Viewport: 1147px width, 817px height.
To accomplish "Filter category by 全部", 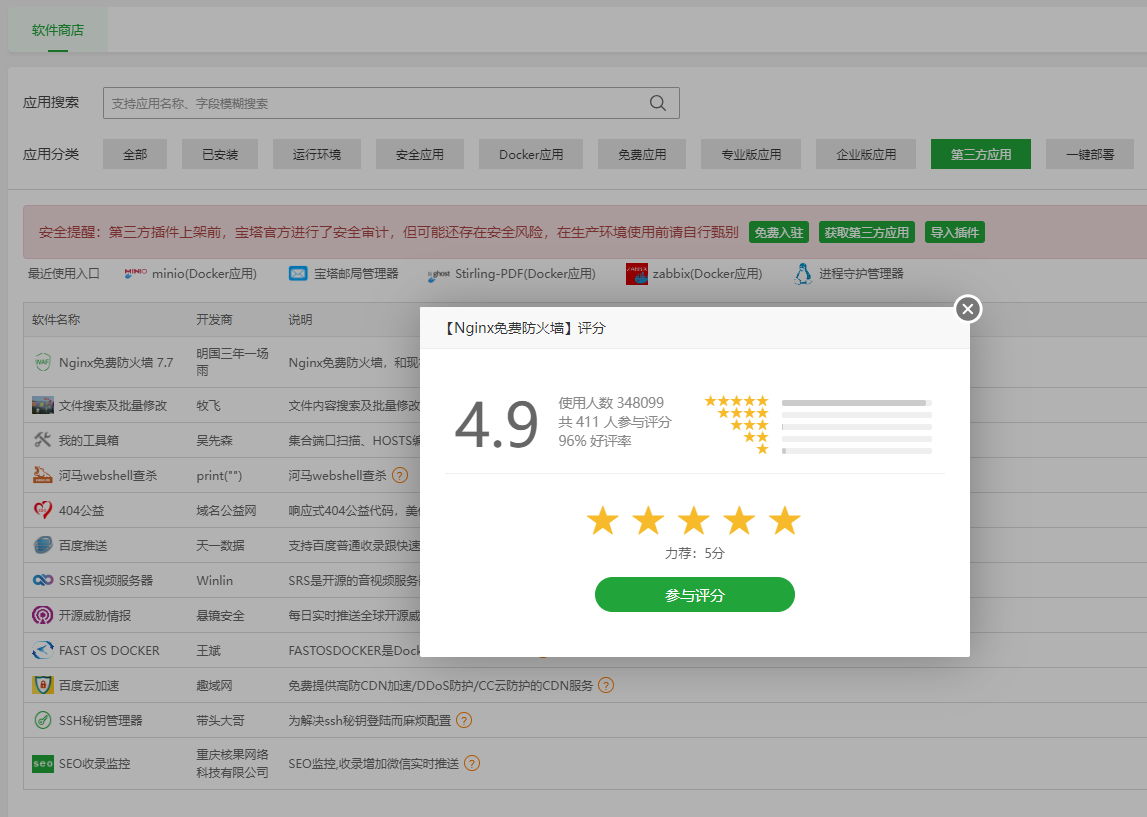I will [135, 154].
